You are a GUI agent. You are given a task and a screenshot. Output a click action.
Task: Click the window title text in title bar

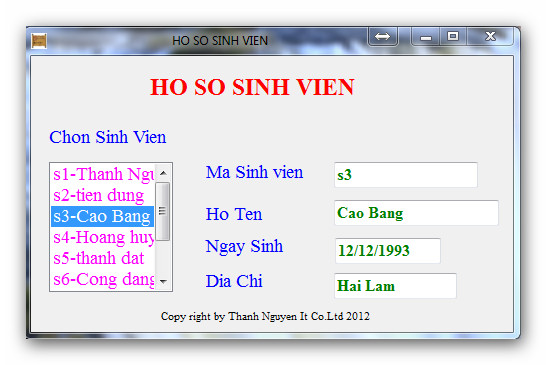click(x=220, y=41)
